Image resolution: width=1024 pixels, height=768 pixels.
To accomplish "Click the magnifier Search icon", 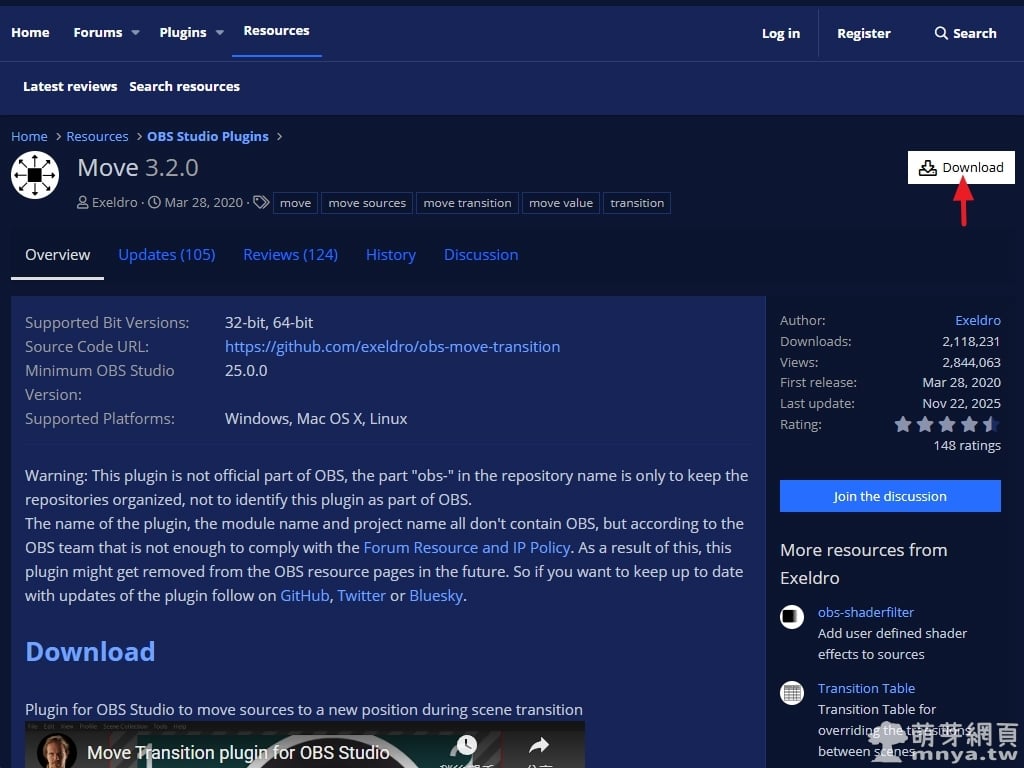I will click(941, 33).
